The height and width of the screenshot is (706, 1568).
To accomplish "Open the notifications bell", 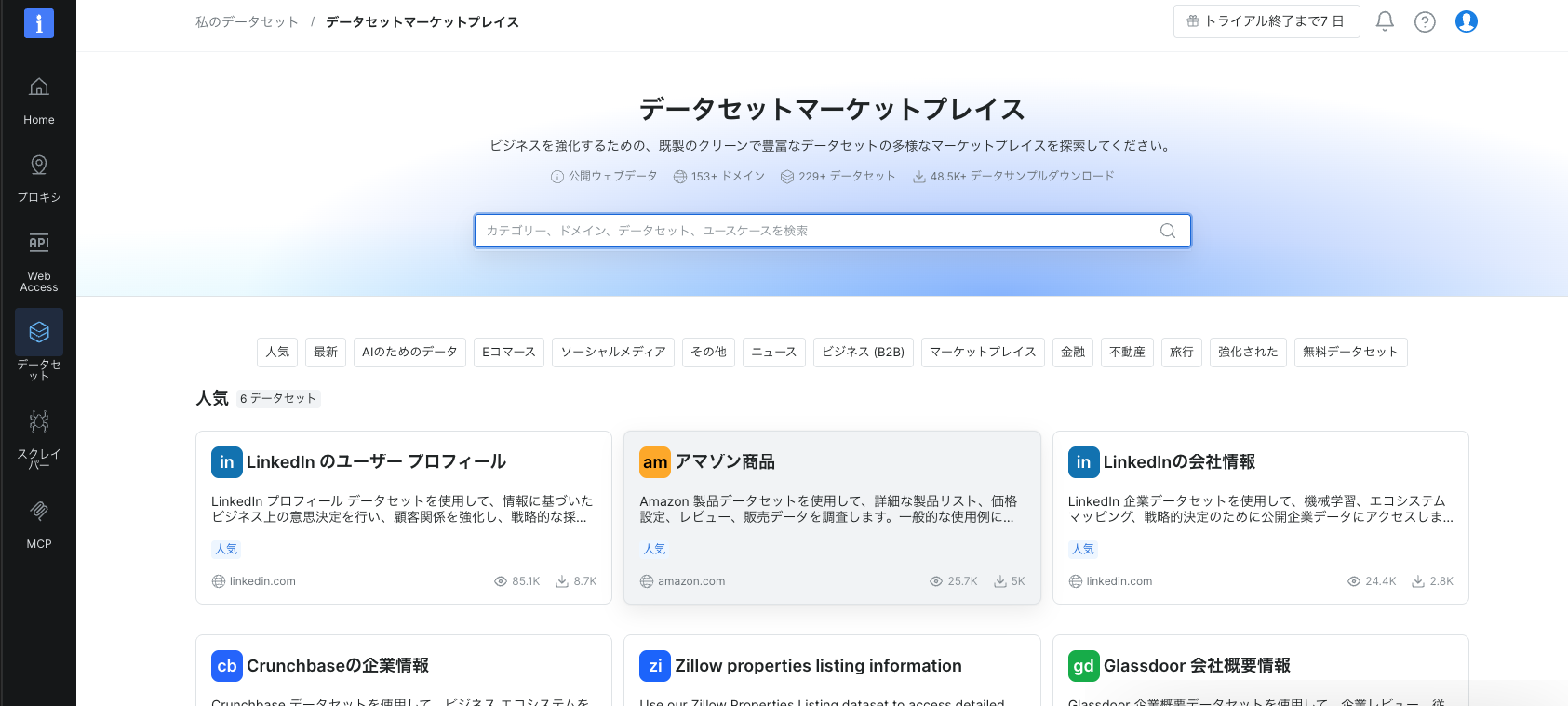I will click(x=1385, y=21).
